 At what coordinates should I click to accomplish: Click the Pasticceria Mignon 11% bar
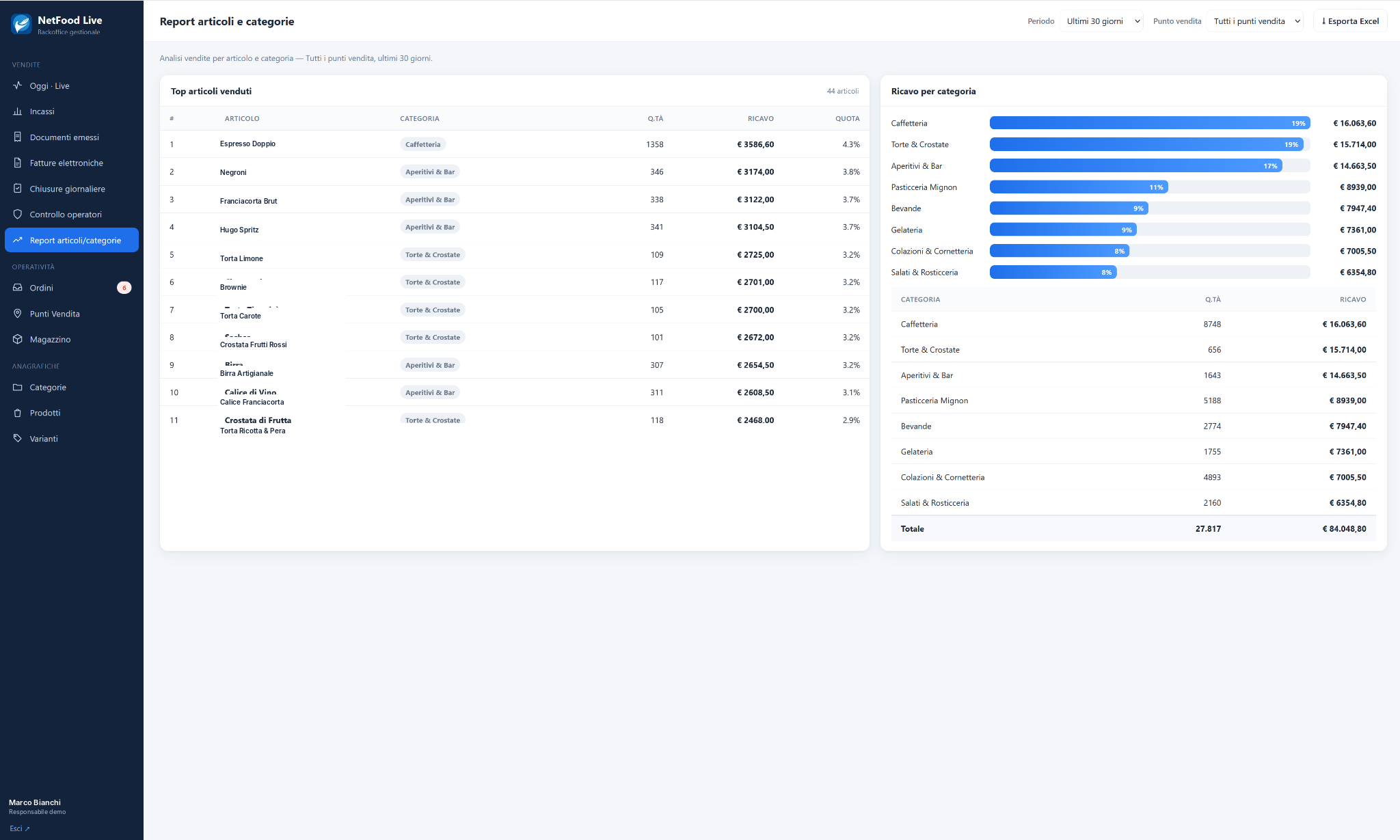[x=1079, y=187]
